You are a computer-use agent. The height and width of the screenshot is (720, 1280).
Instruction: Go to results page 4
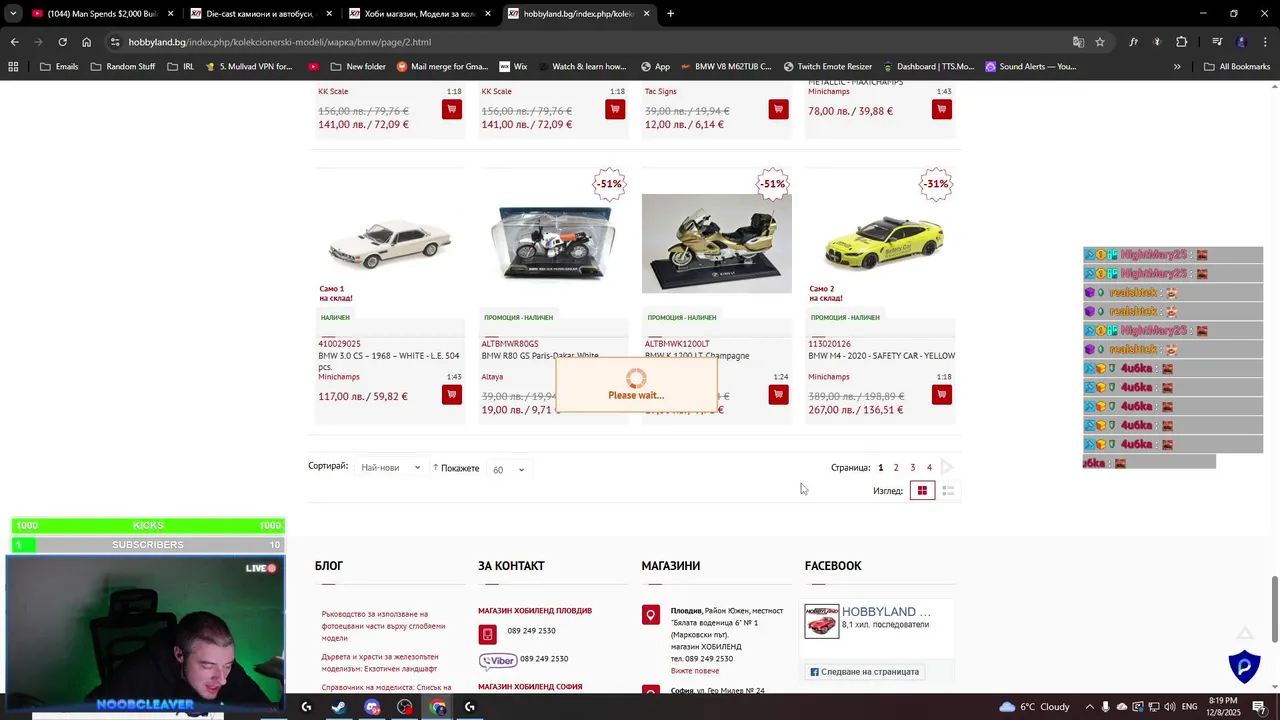point(929,468)
